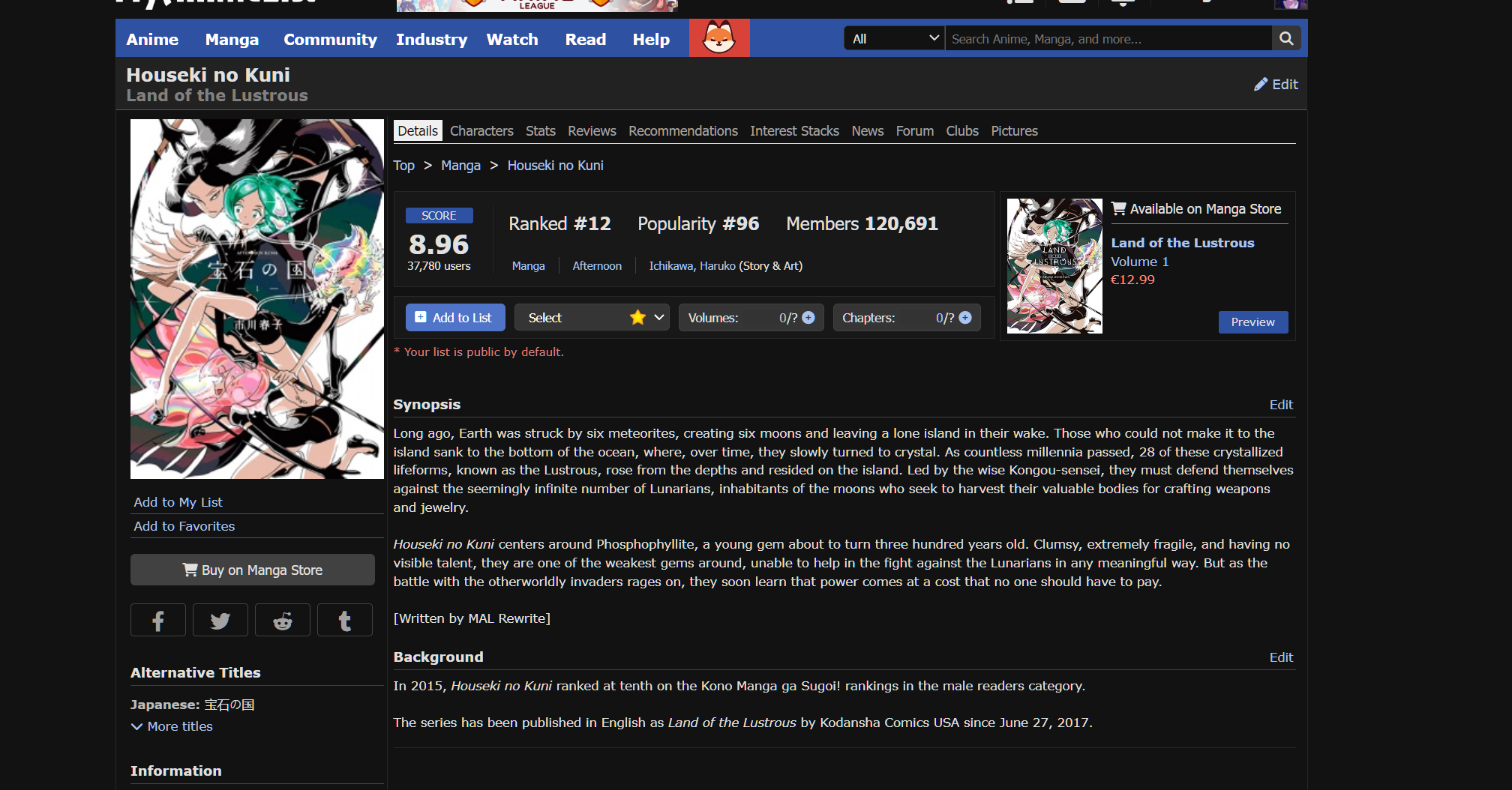Click Add to My List link

point(178,502)
